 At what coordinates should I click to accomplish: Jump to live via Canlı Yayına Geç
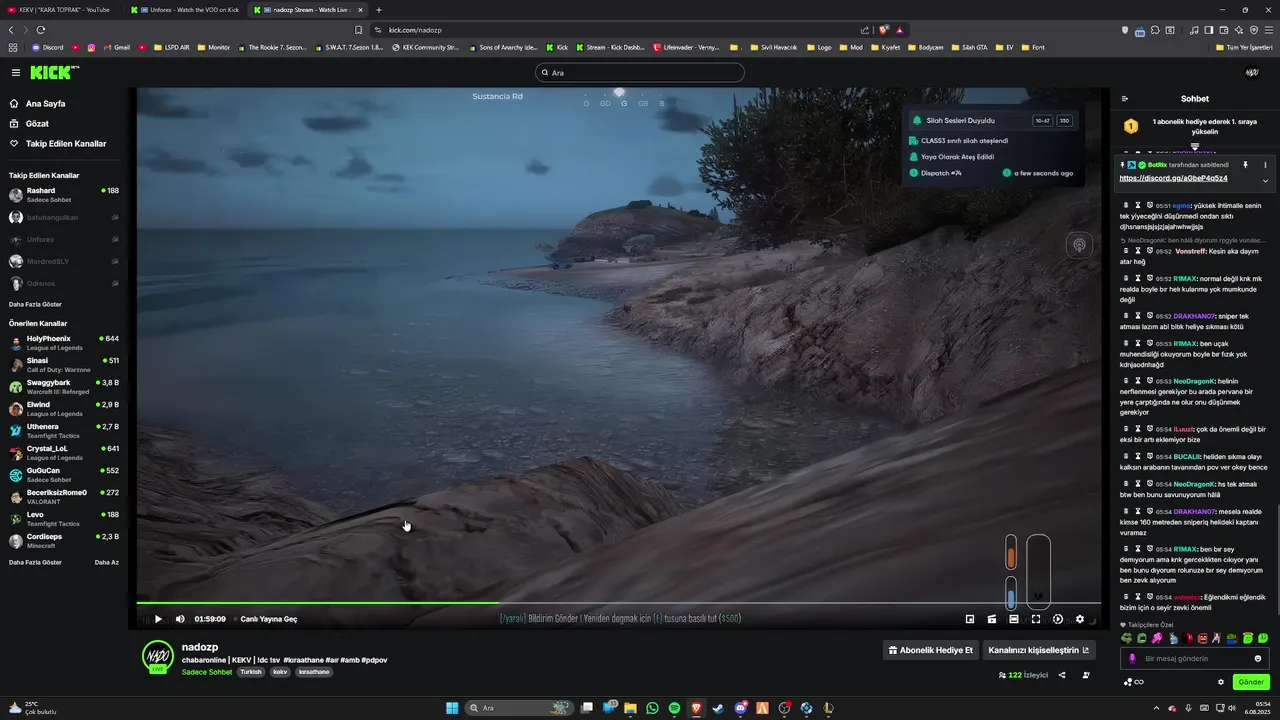[269, 619]
